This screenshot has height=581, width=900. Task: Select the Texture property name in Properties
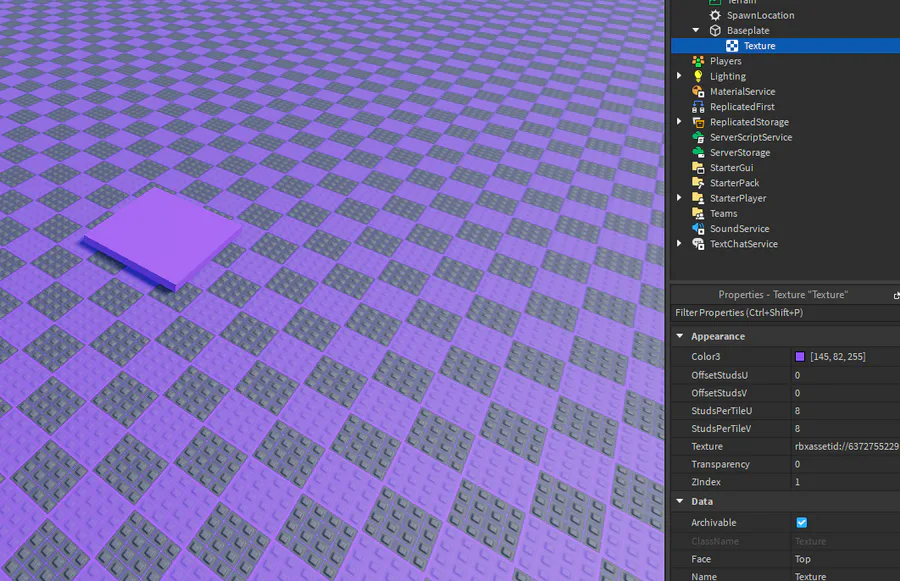coord(707,446)
